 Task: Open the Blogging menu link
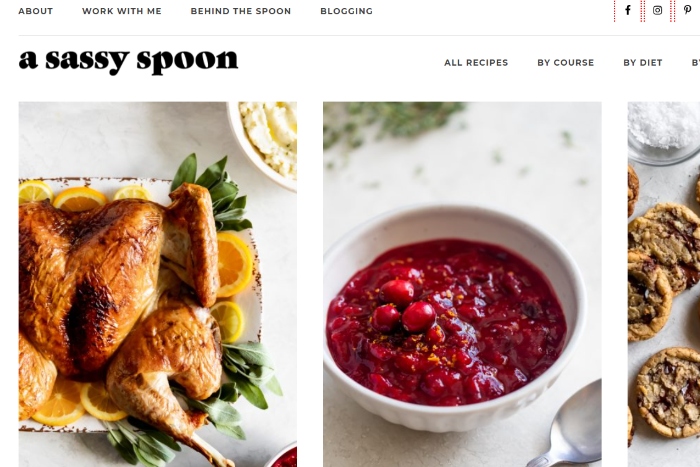click(x=346, y=11)
